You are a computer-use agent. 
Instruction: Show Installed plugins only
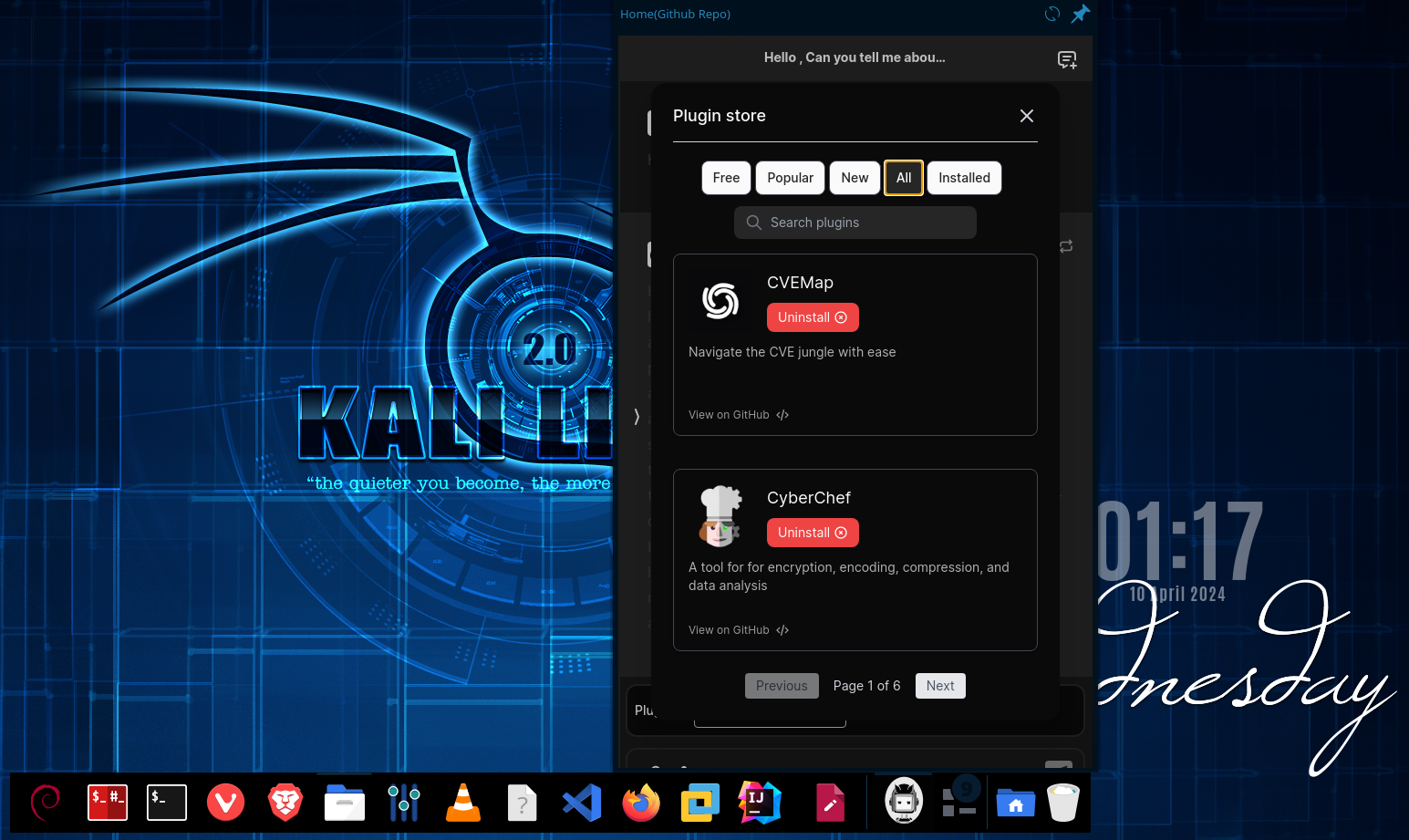[x=964, y=178]
